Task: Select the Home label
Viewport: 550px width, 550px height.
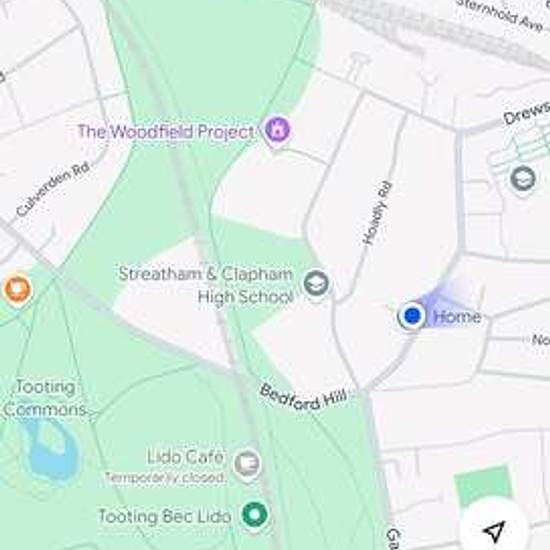Action: point(457,317)
